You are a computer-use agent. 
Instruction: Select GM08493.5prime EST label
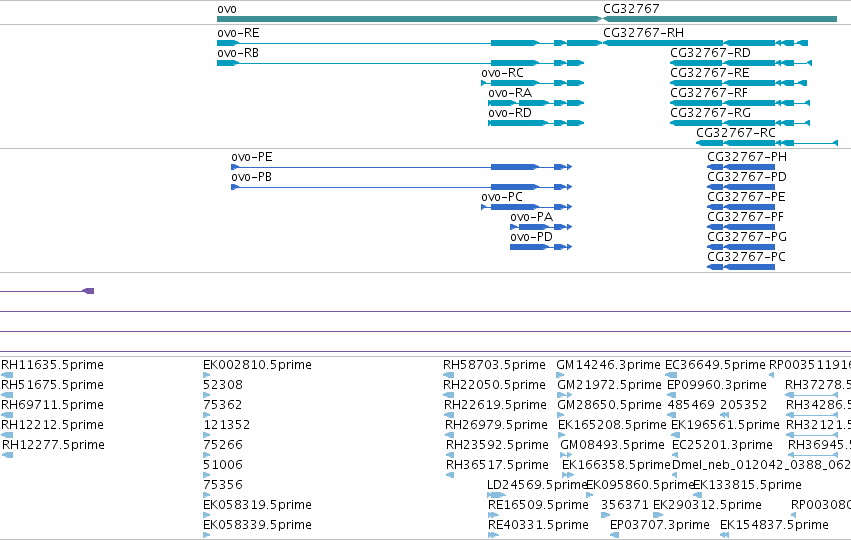pos(612,446)
